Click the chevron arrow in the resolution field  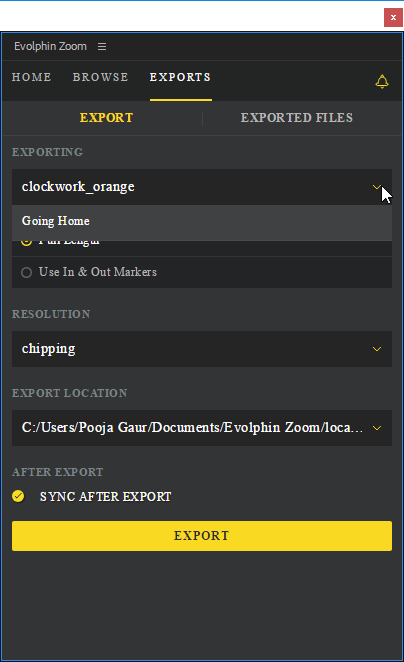tap(377, 349)
